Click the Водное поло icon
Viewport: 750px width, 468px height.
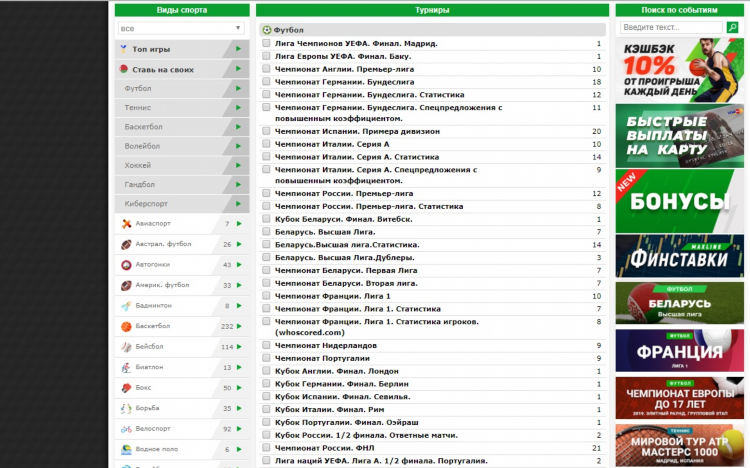[126, 449]
